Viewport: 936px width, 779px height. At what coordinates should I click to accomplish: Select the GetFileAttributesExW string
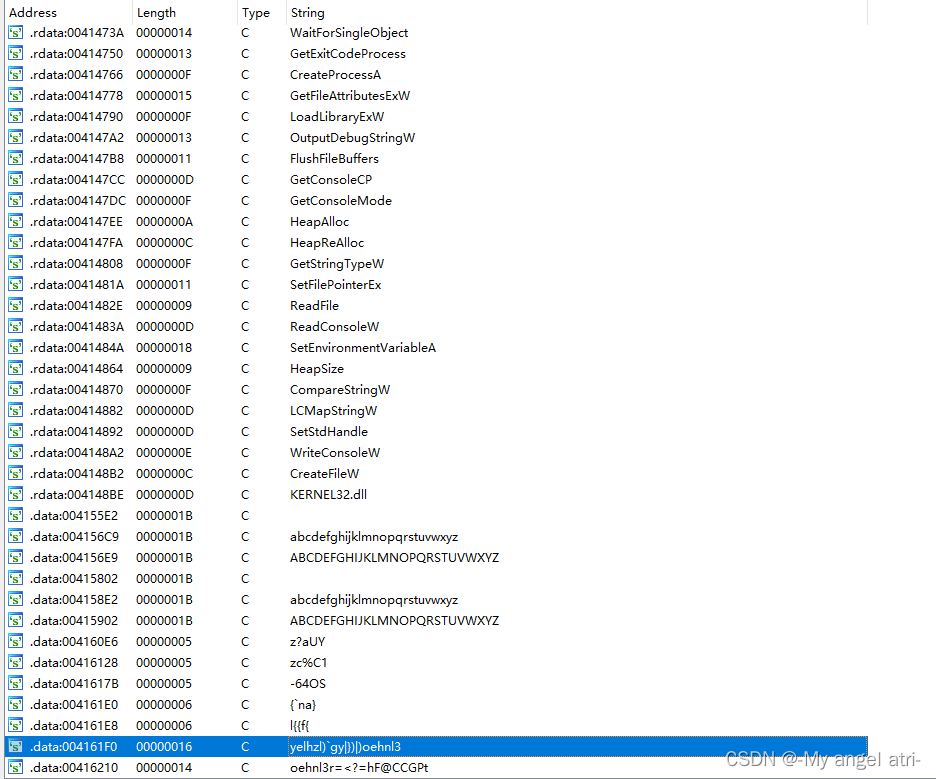click(350, 96)
